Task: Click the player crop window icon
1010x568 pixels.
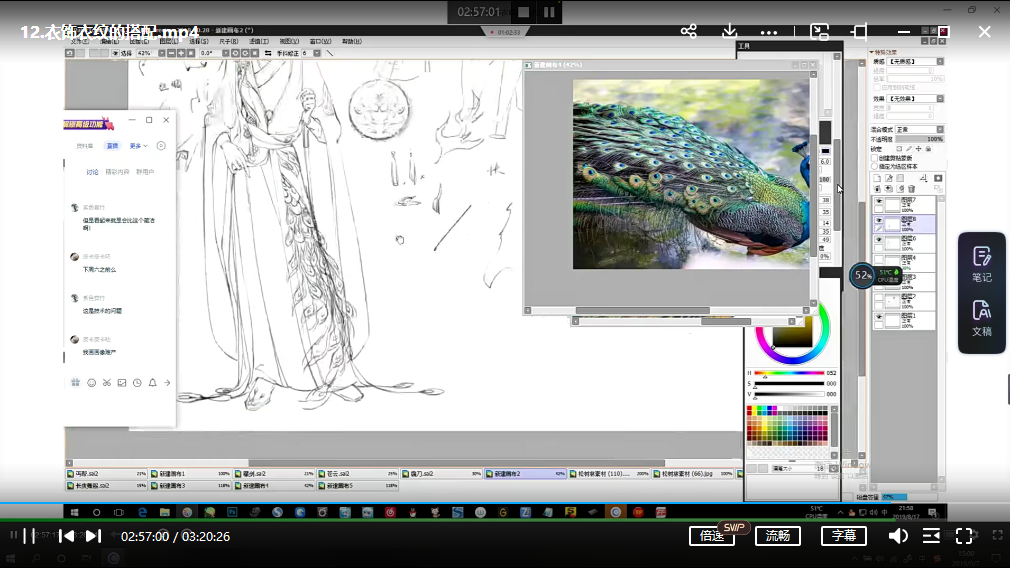Action: (860, 32)
